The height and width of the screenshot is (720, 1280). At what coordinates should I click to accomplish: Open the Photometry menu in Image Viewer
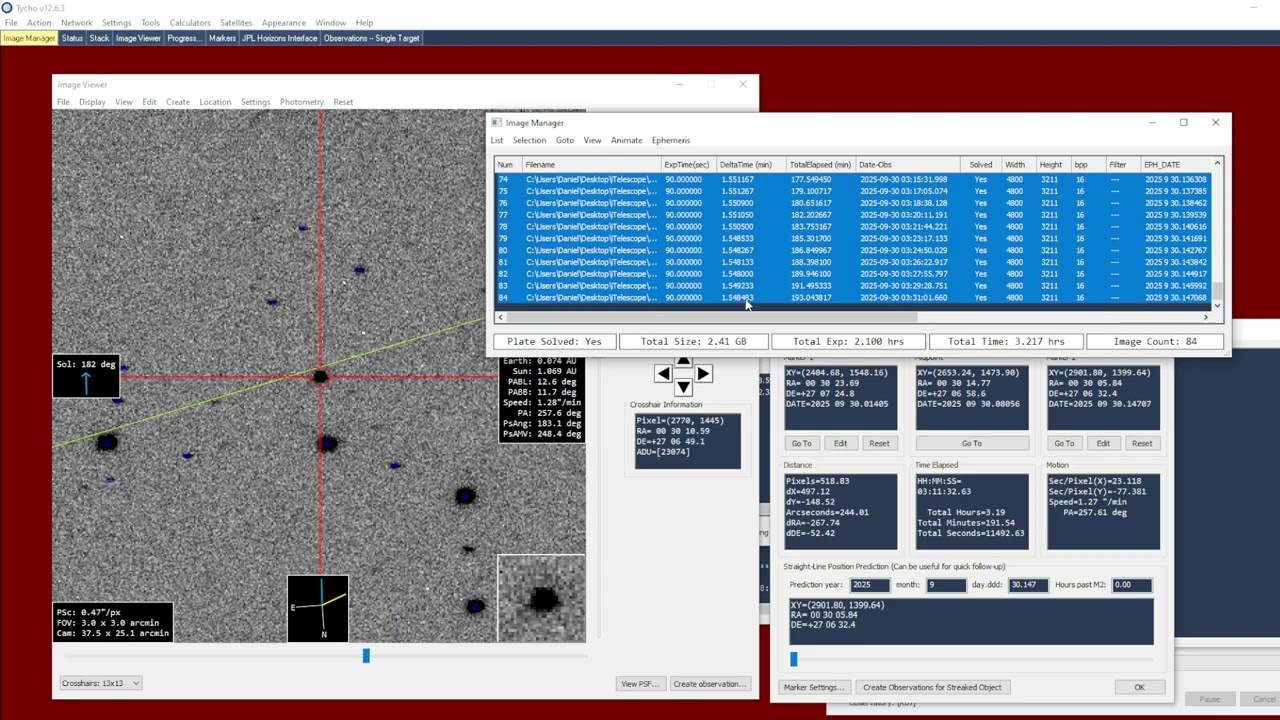(301, 102)
